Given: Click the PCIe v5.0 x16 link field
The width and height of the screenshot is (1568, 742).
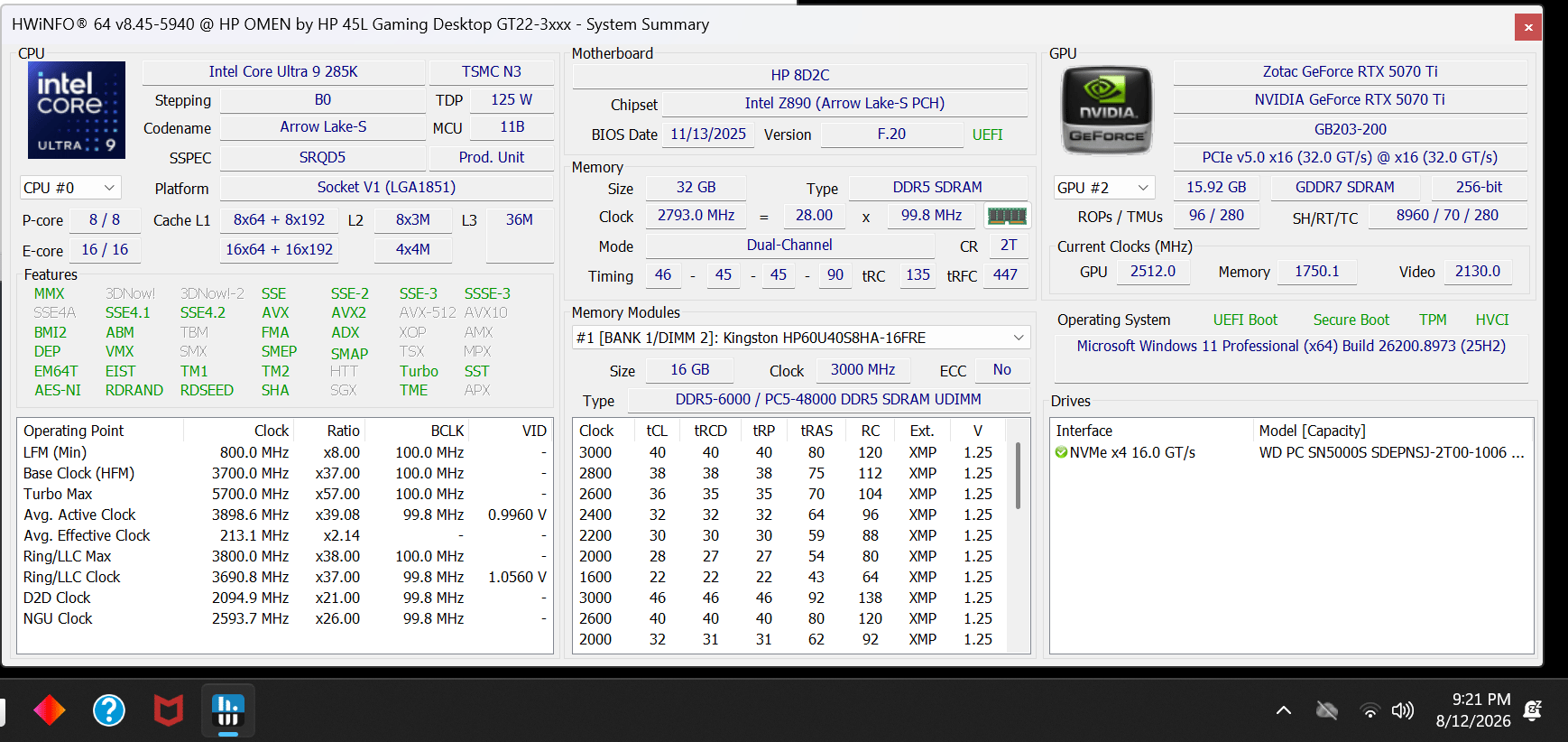Looking at the screenshot, I should pyautogui.click(x=1350, y=157).
